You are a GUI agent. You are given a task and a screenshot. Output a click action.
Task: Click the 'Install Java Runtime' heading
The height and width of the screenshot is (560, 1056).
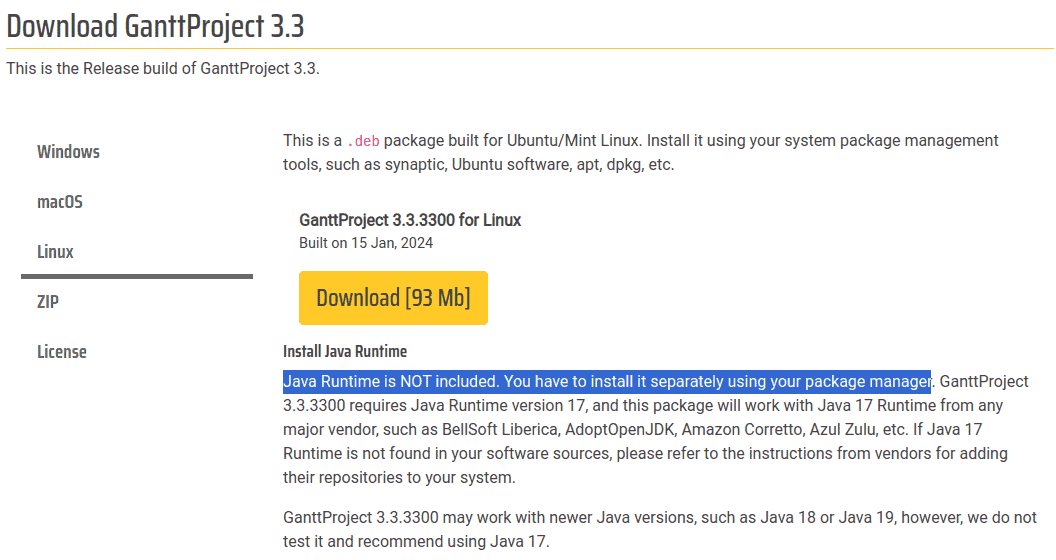pos(345,351)
